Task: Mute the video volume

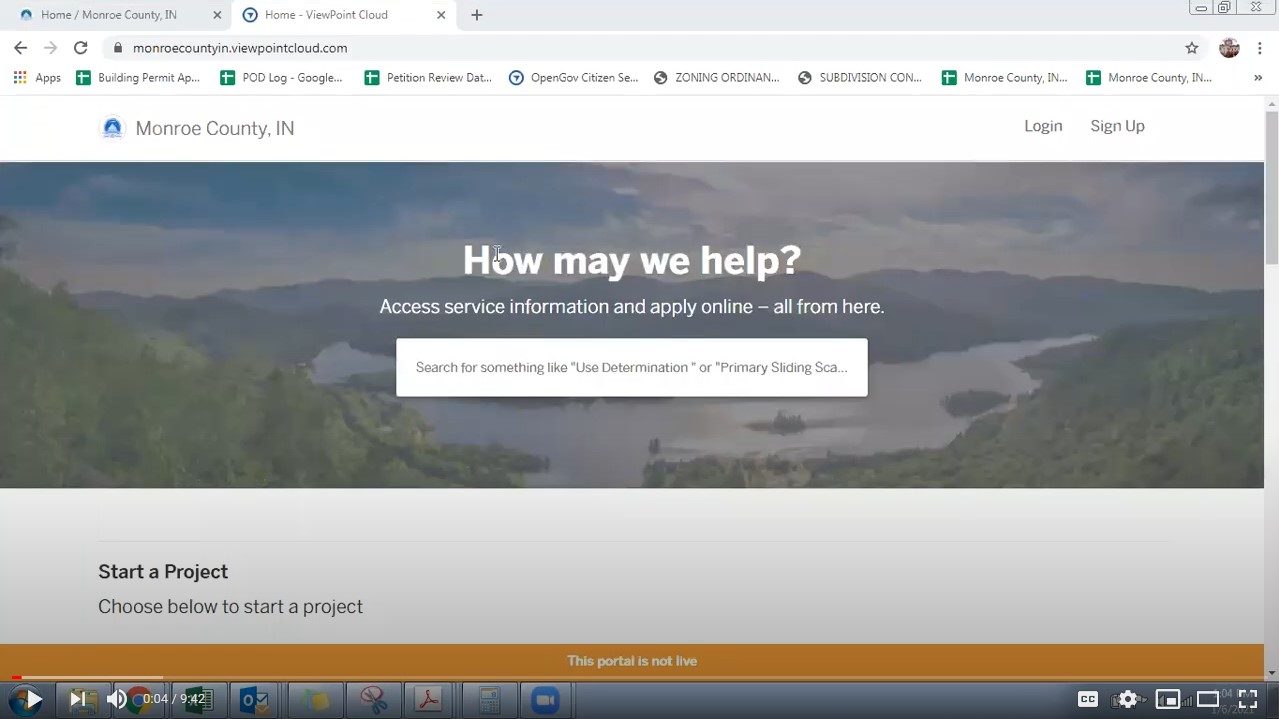Action: (117, 698)
